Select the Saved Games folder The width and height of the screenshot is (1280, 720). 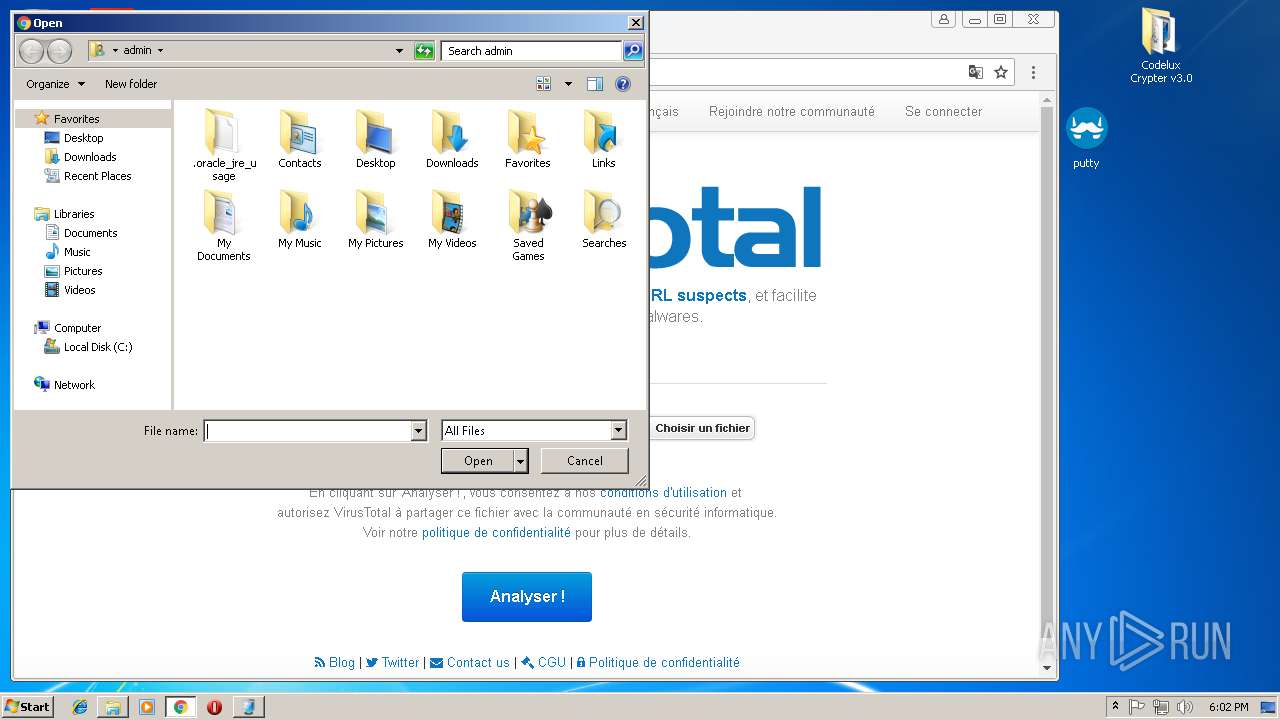[x=528, y=225]
